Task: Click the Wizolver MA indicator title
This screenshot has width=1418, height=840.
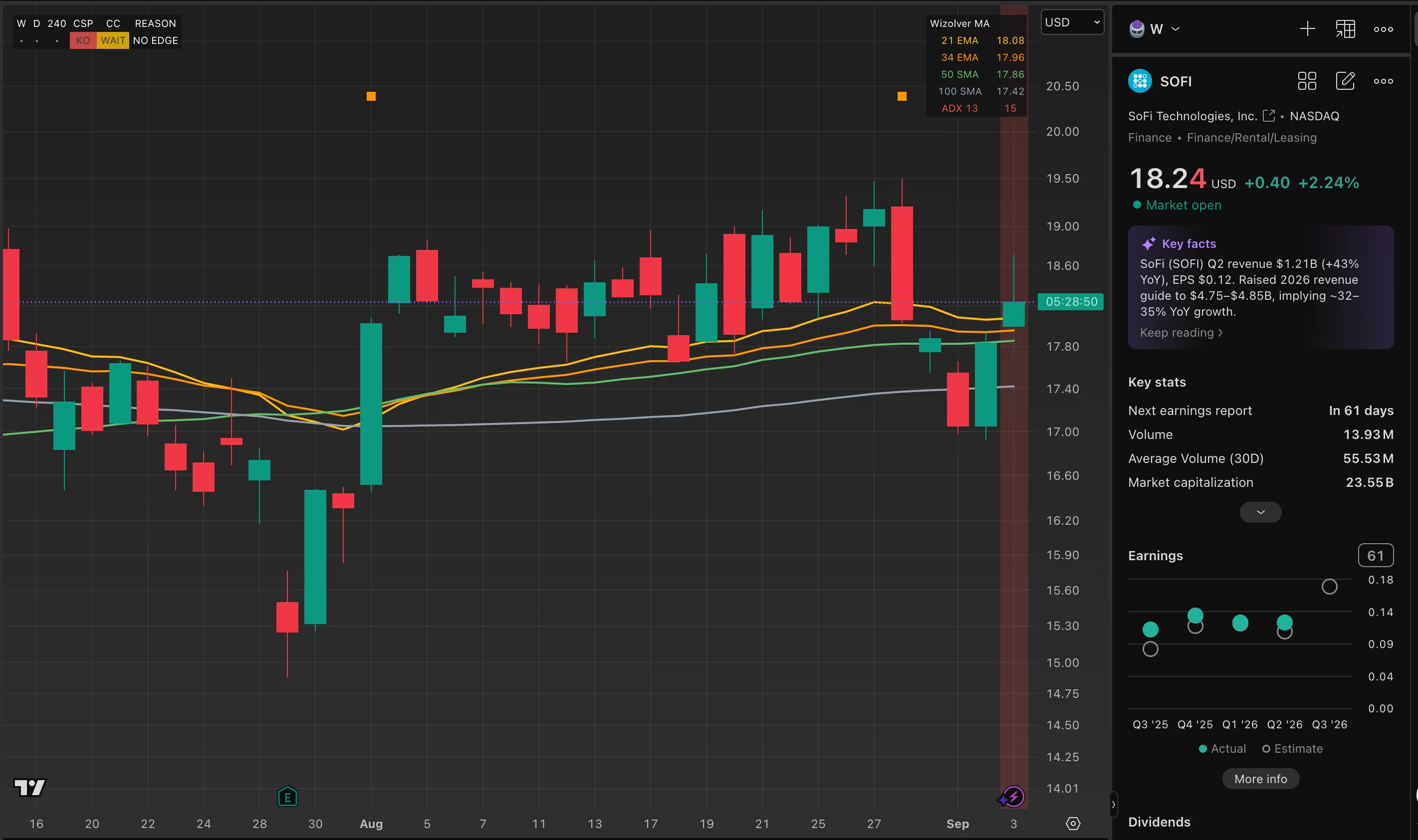Action: pyautogui.click(x=959, y=23)
